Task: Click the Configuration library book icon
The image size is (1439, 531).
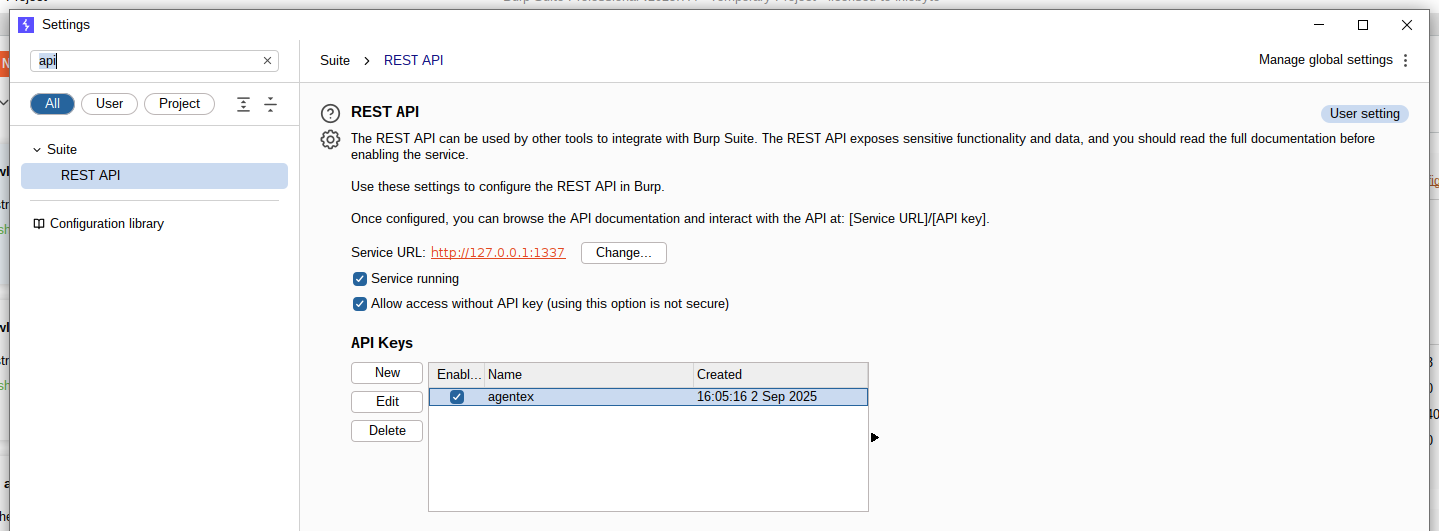Action: pos(39,224)
